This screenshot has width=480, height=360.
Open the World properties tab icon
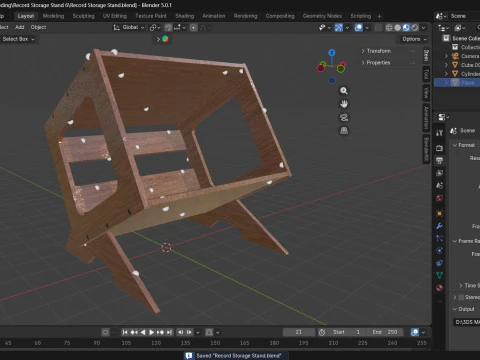[439, 198]
